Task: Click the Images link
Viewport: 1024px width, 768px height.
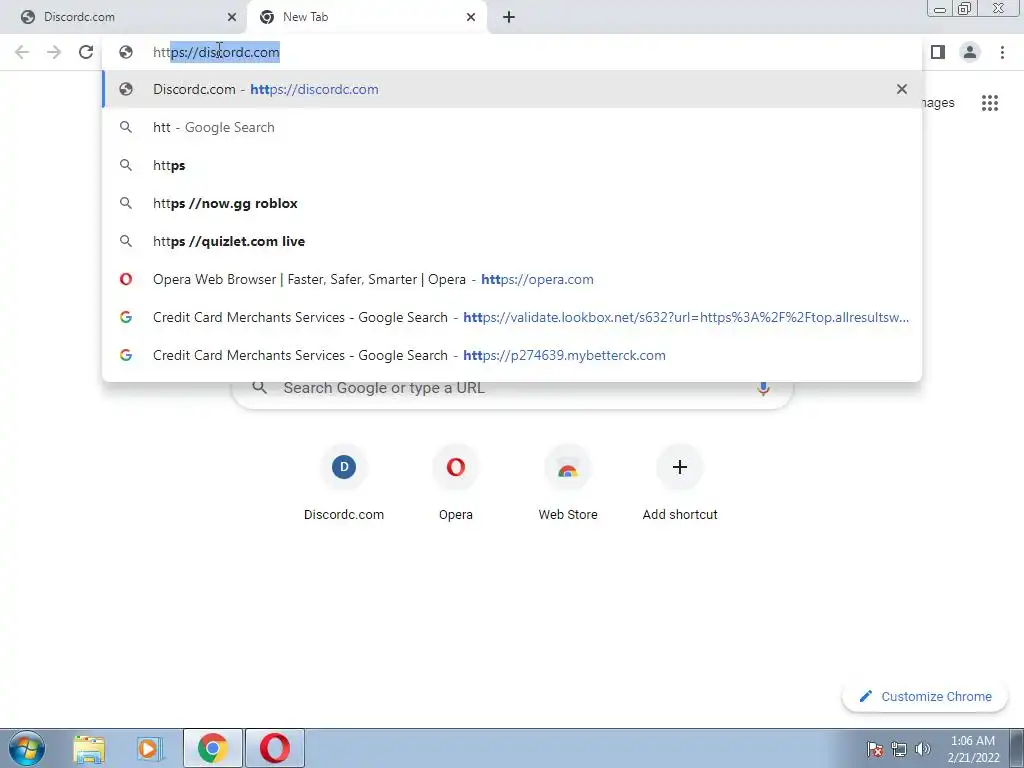Action: pos(938,103)
